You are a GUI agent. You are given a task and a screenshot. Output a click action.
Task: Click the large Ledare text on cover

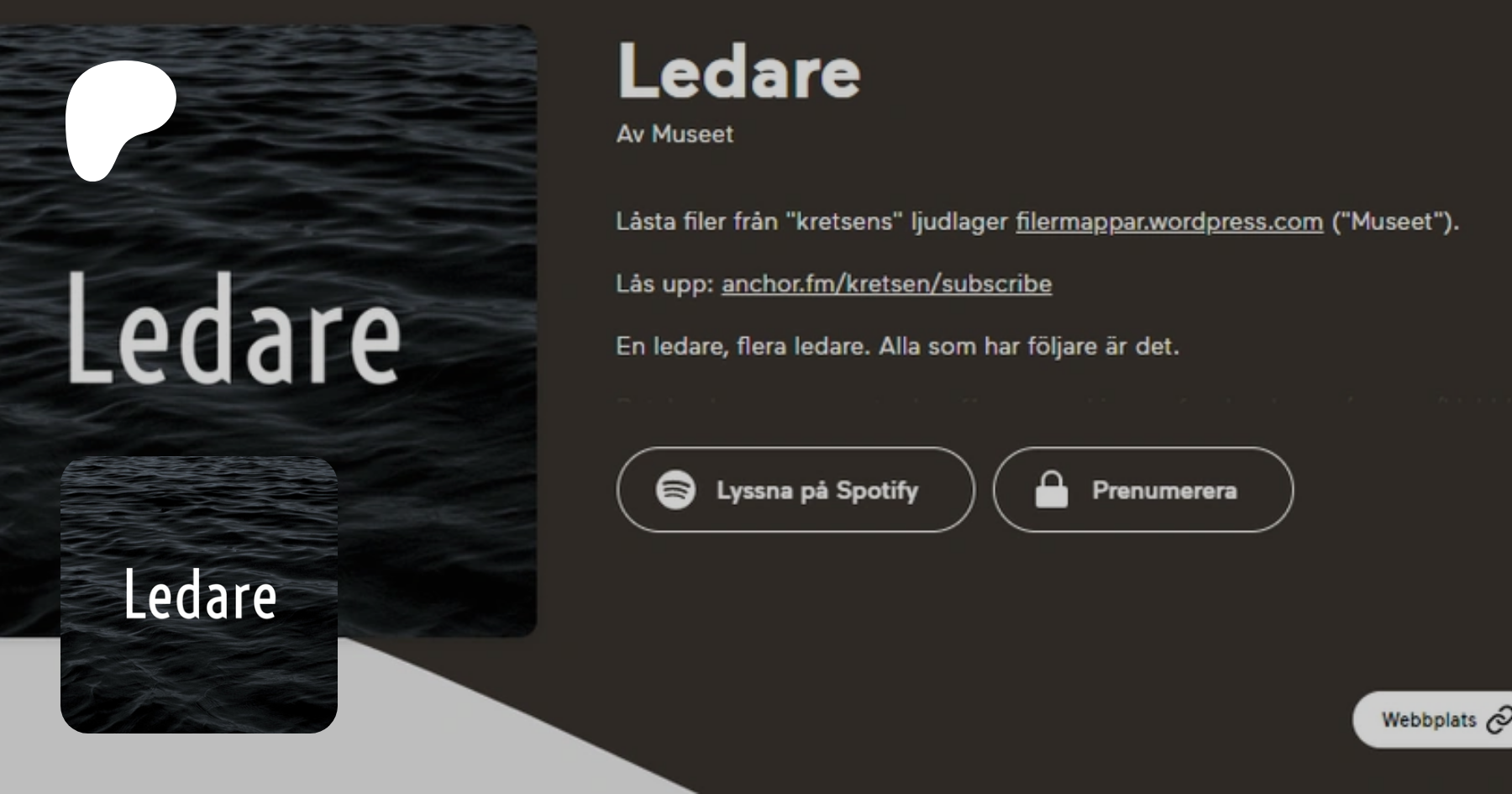point(234,328)
